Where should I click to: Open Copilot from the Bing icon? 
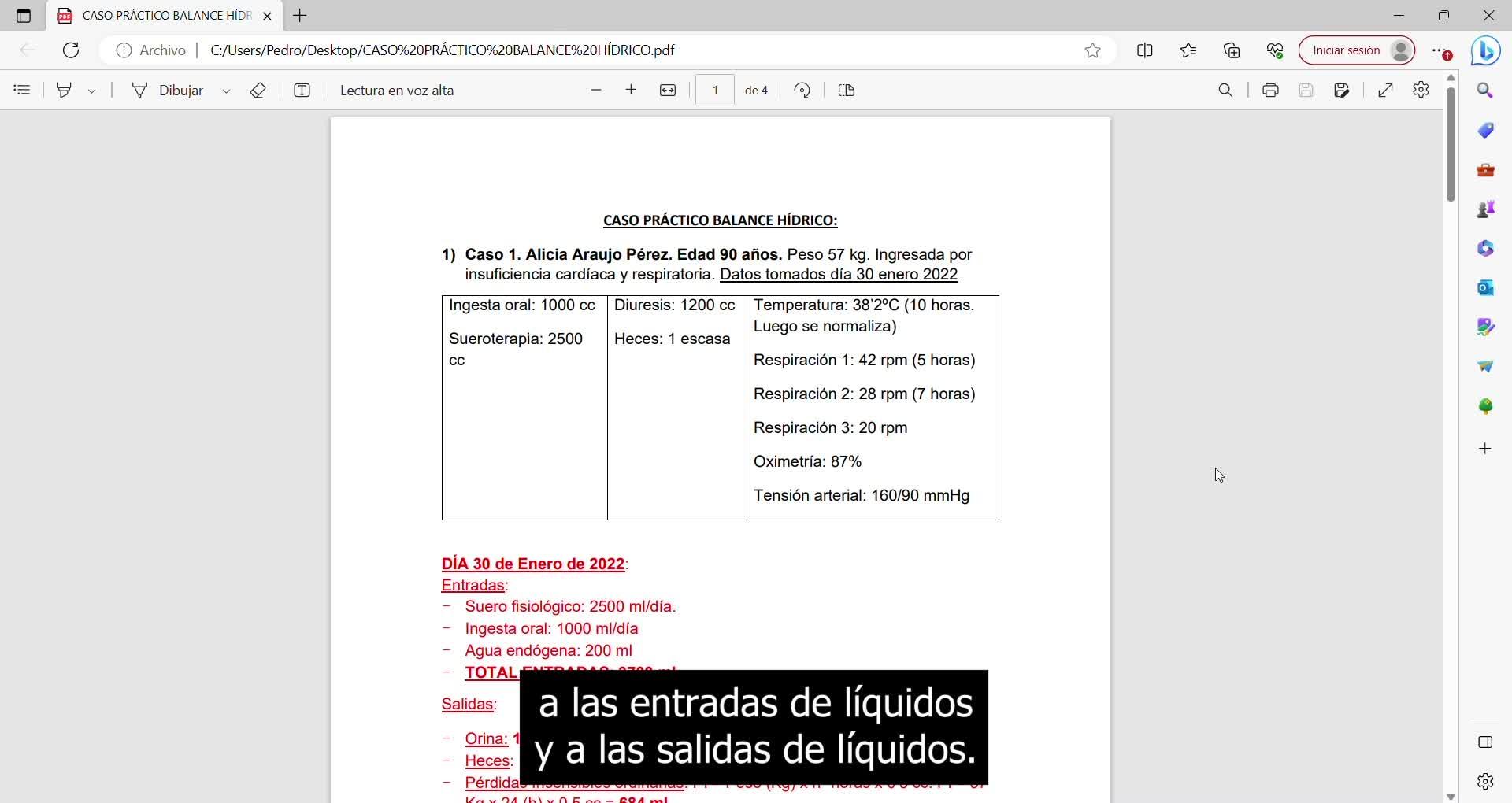click(x=1486, y=50)
